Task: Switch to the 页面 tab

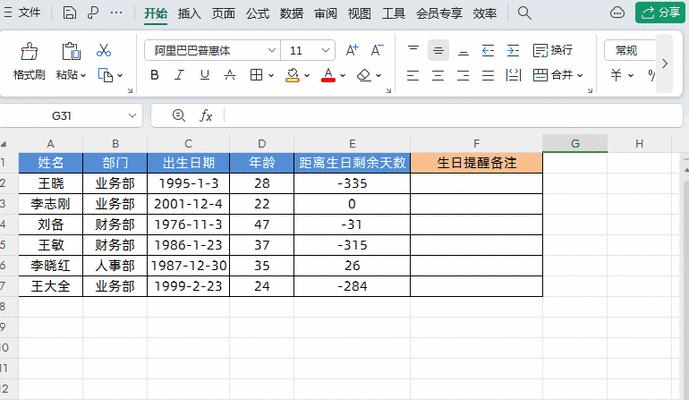Action: coord(223,13)
